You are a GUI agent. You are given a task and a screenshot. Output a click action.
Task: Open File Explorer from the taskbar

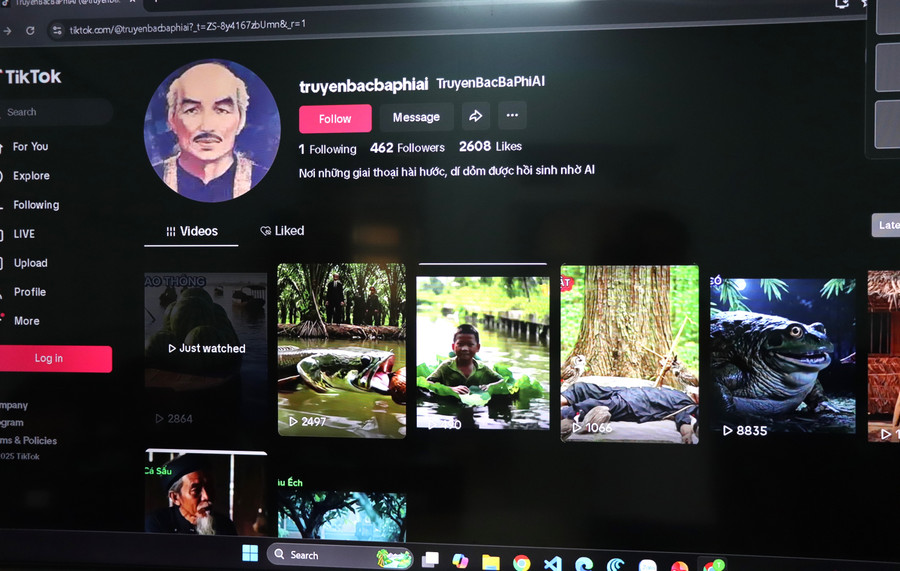tap(490, 562)
